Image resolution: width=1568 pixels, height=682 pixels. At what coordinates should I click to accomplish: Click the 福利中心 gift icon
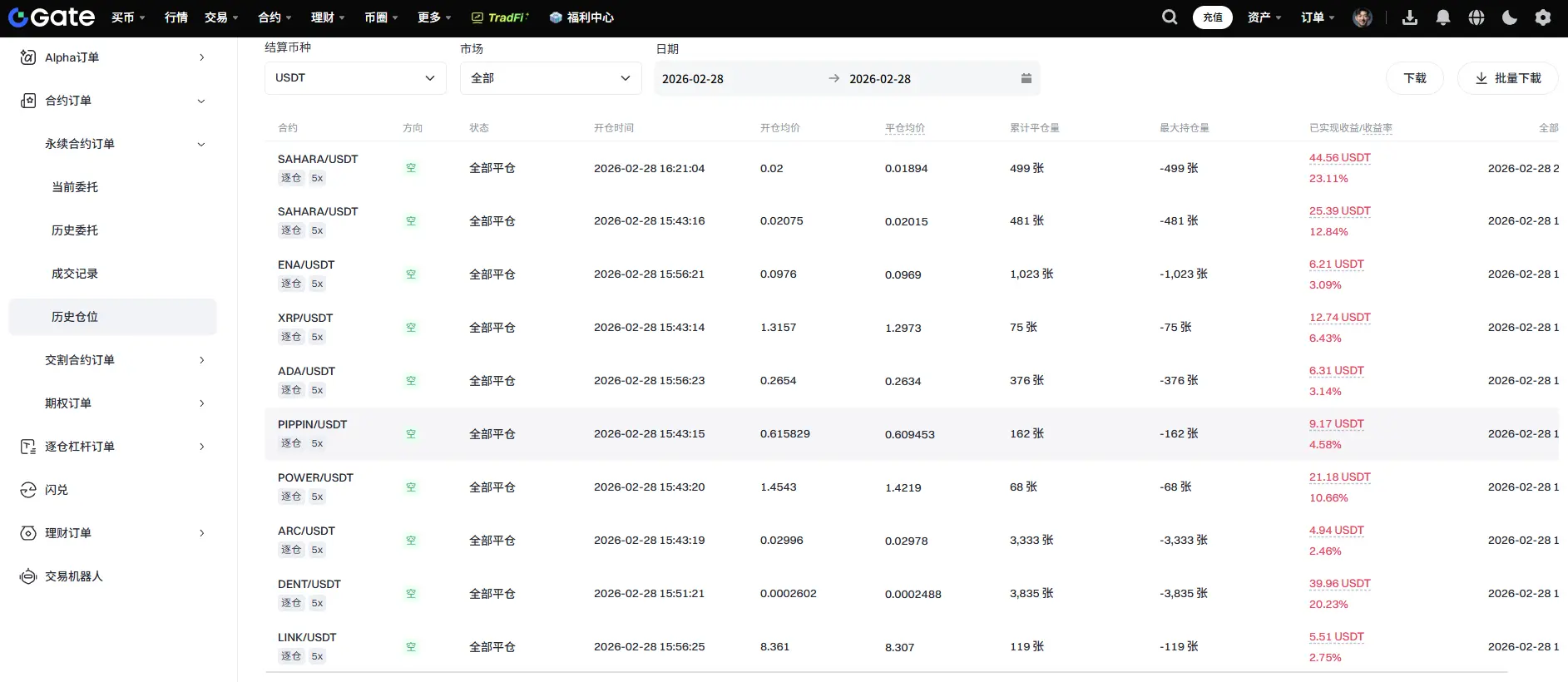coord(556,17)
